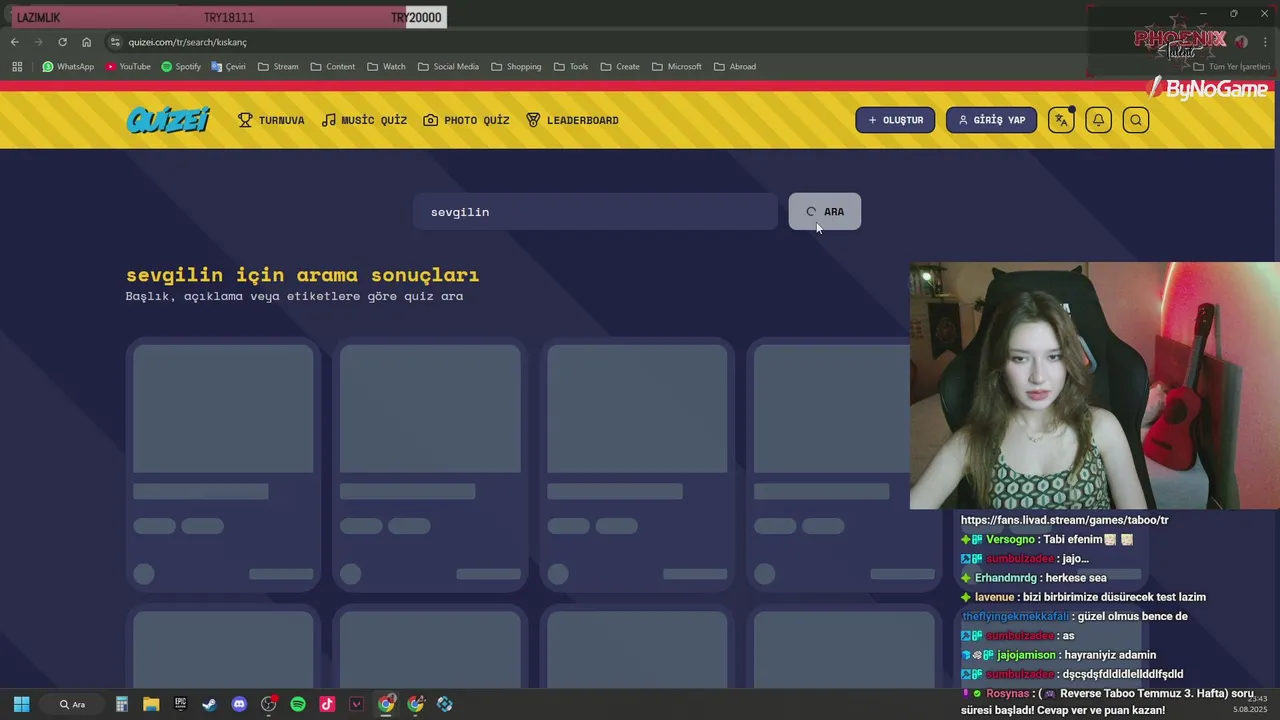Expand the Abroad bookmarks folder

[x=734, y=67]
